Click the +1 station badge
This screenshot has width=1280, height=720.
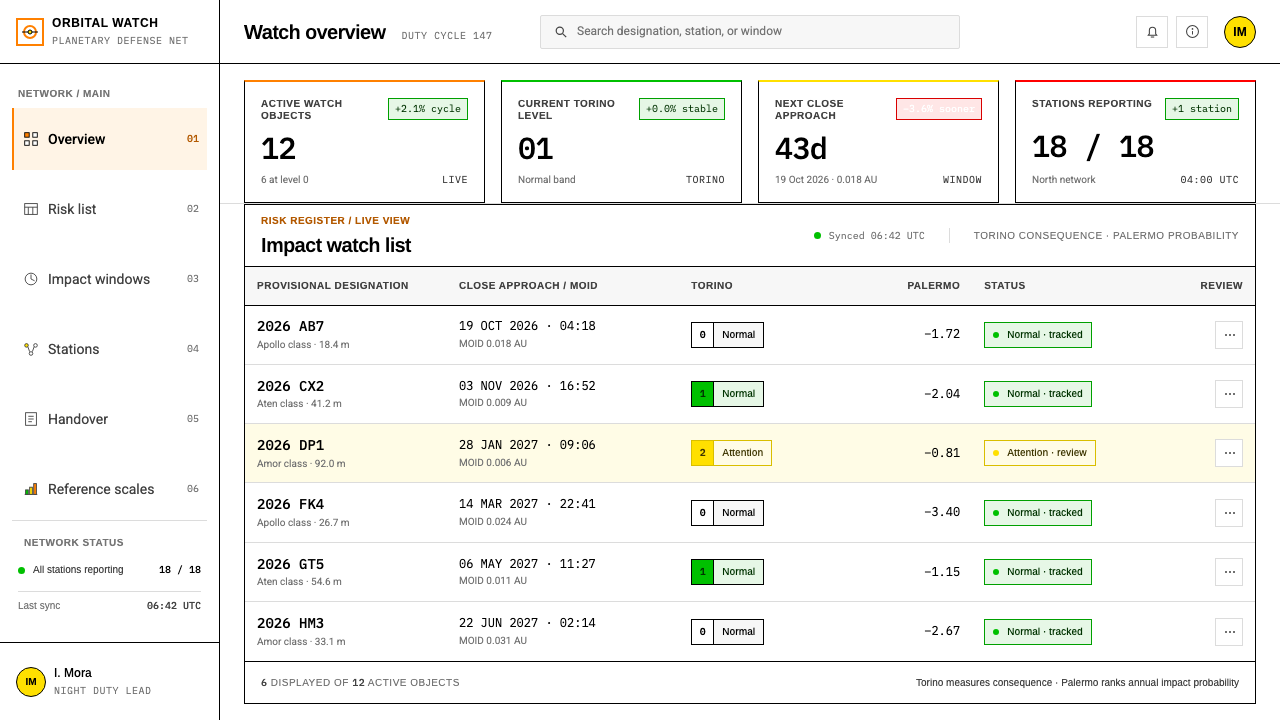pyautogui.click(x=1202, y=109)
